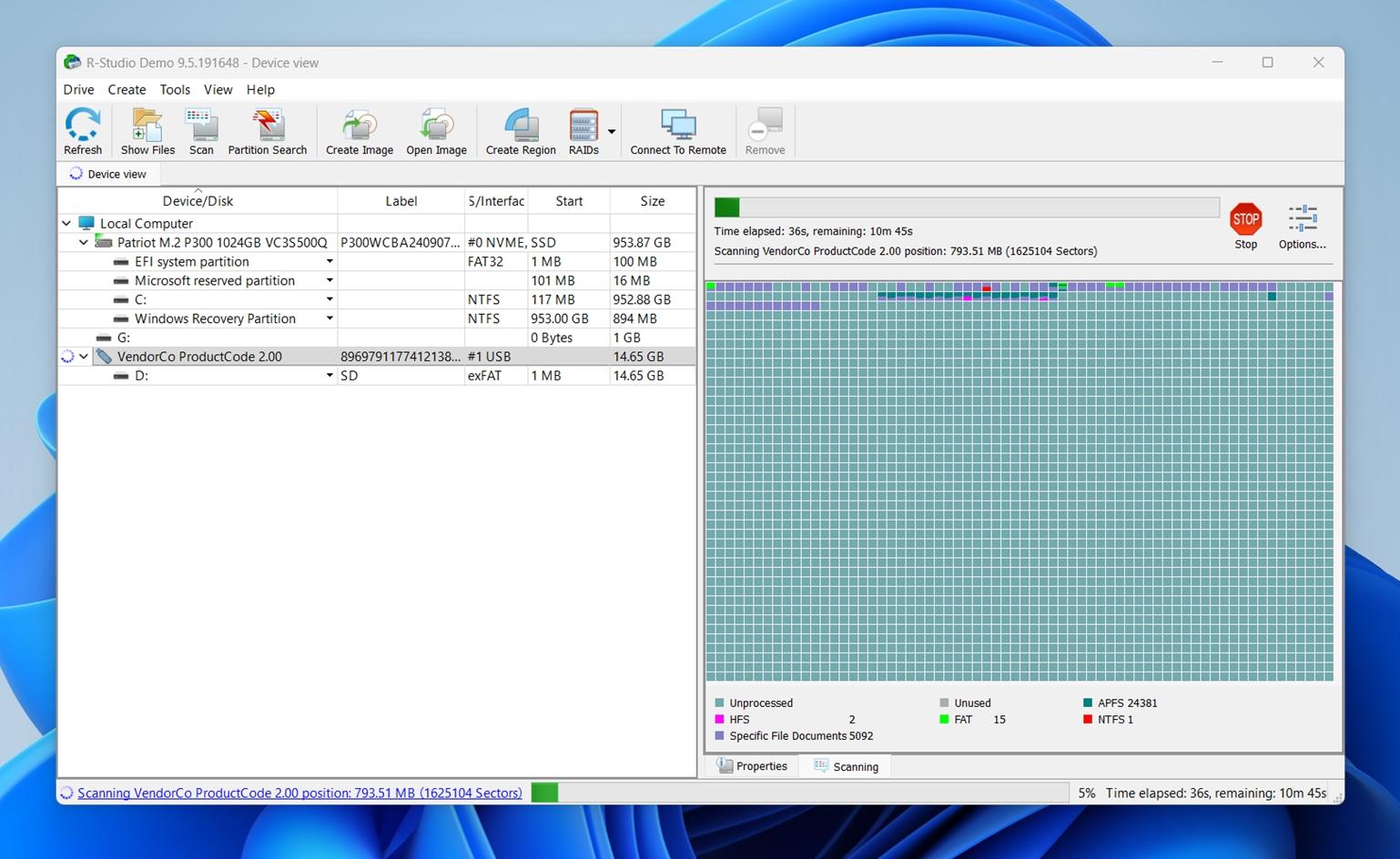This screenshot has height=859, width=1400.
Task: Click the scan progress bar
Action: 965,207
